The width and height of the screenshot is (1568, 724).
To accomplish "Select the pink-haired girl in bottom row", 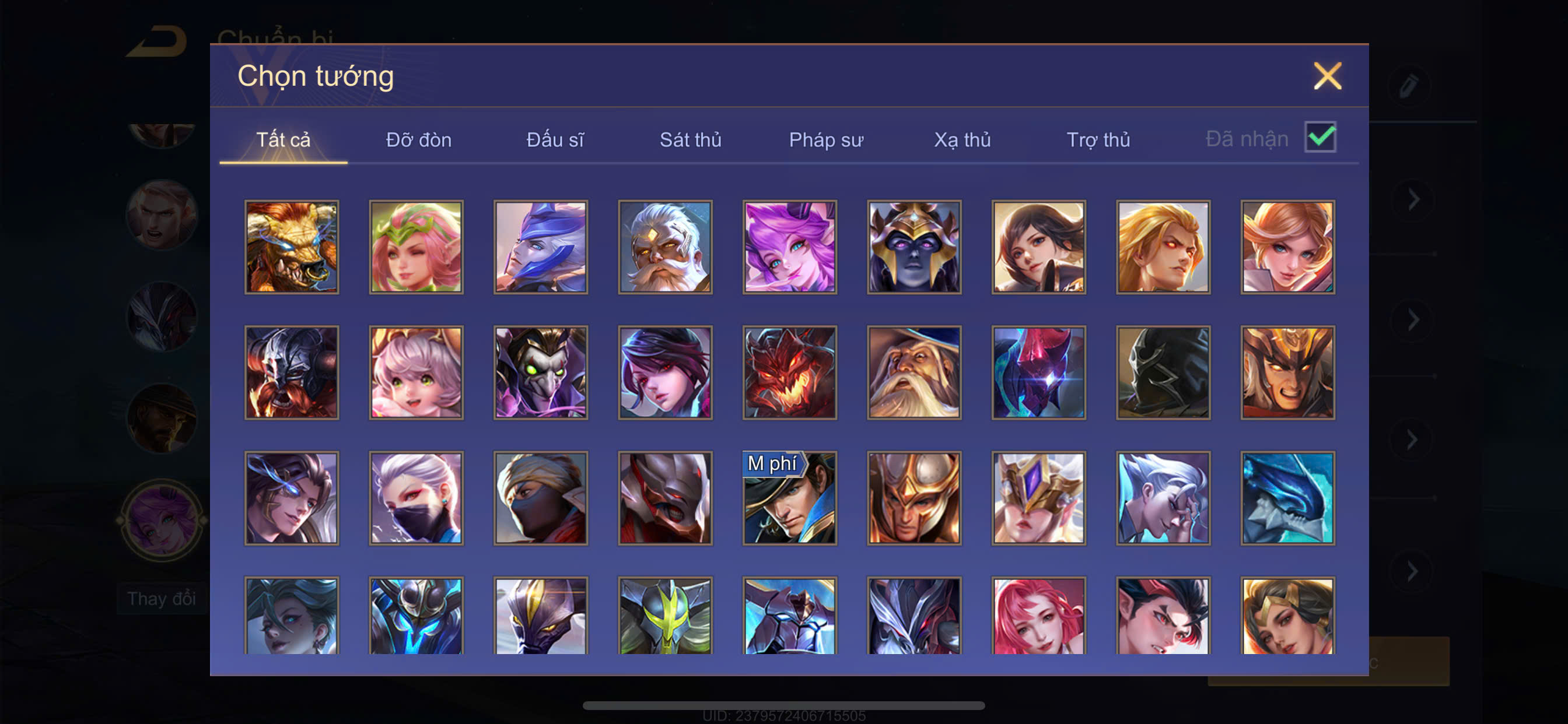I will (1038, 616).
